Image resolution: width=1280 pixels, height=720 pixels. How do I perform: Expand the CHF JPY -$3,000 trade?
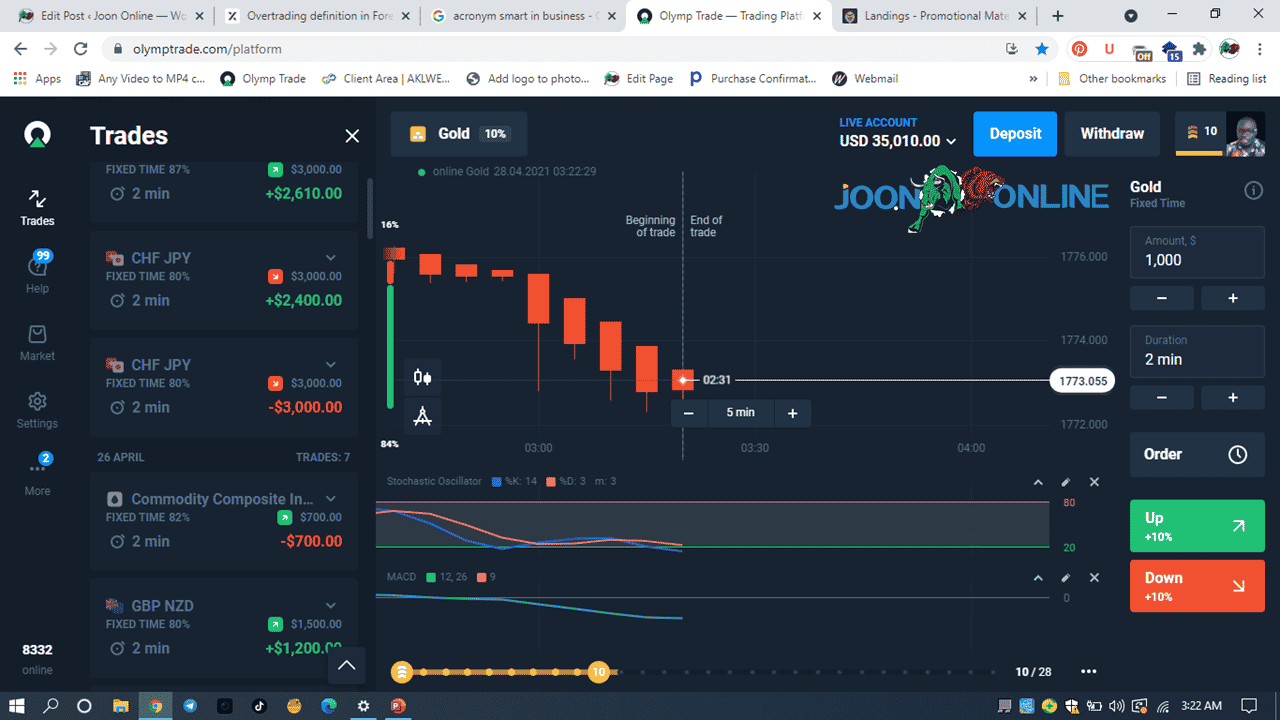331,365
